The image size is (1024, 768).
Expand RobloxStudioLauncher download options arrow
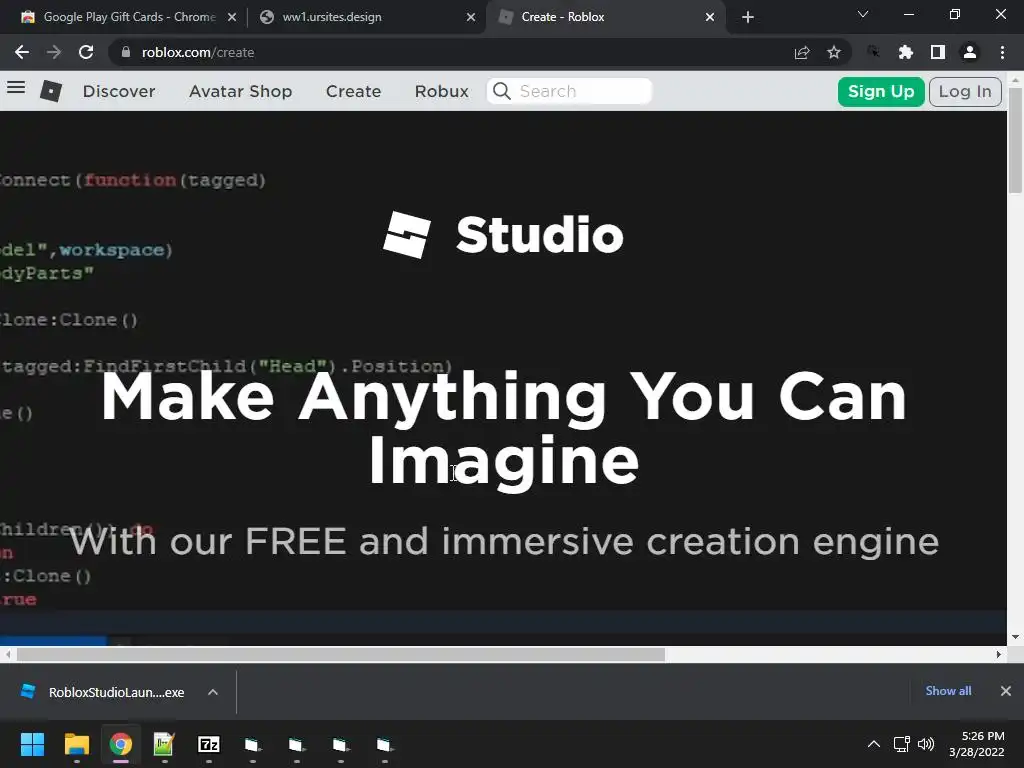[213, 692]
